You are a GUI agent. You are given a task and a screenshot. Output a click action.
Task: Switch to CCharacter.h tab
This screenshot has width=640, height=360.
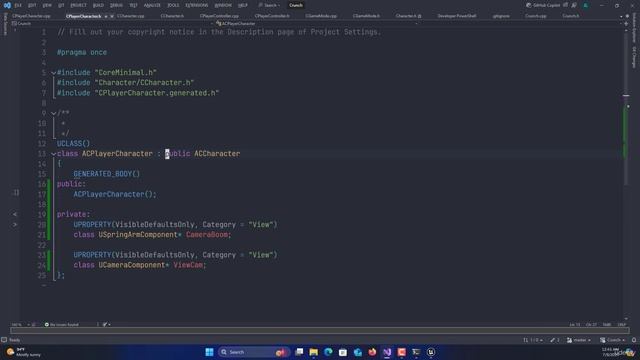pyautogui.click(x=172, y=16)
